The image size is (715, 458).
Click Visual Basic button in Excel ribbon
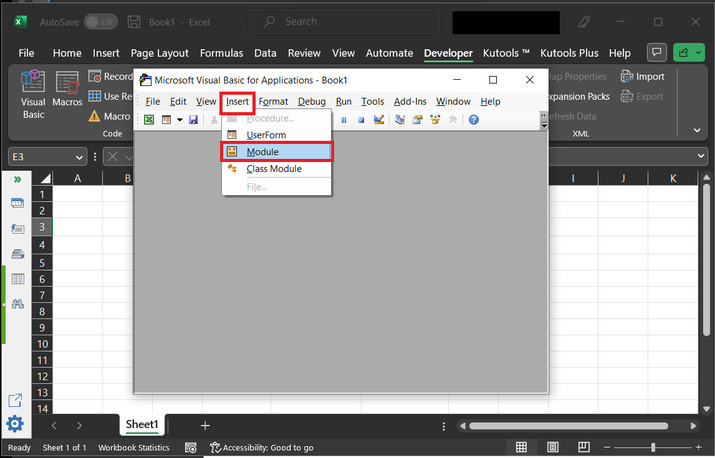(33, 95)
